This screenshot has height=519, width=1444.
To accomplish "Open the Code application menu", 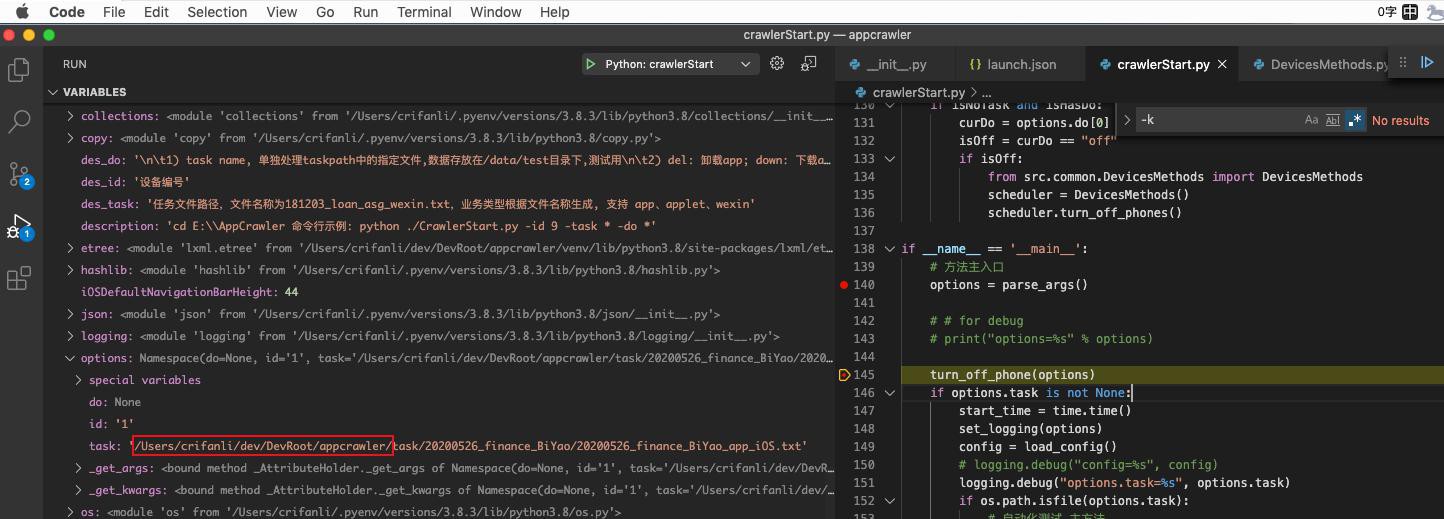I will click(67, 12).
